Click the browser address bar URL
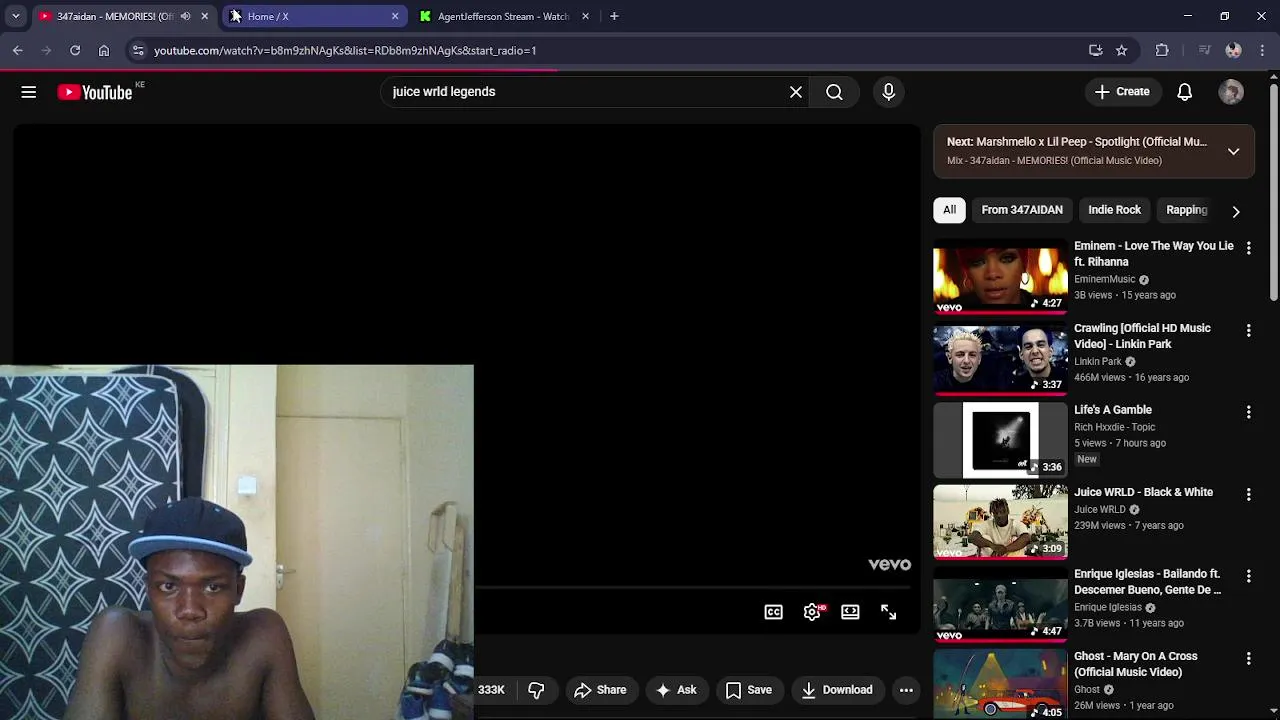This screenshot has height=720, width=1280. (345, 50)
